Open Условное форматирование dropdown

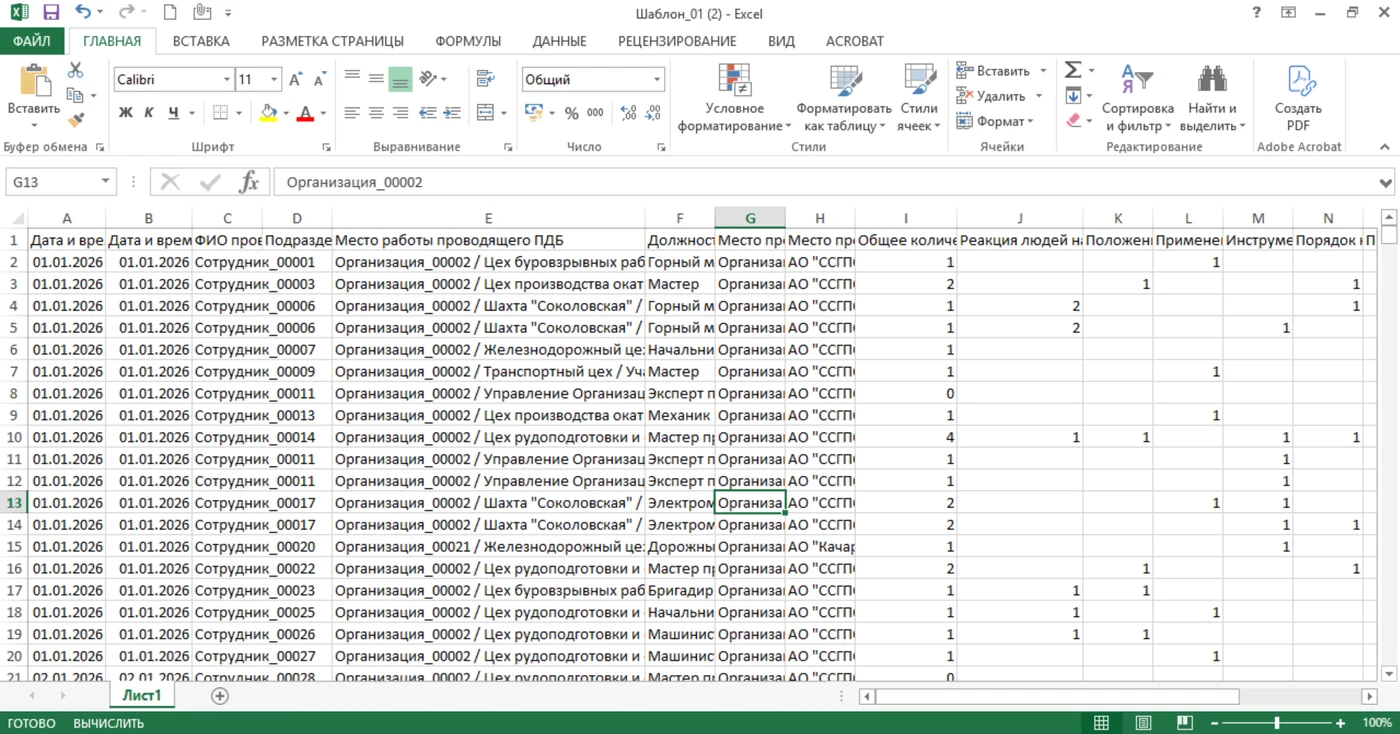pos(734,98)
